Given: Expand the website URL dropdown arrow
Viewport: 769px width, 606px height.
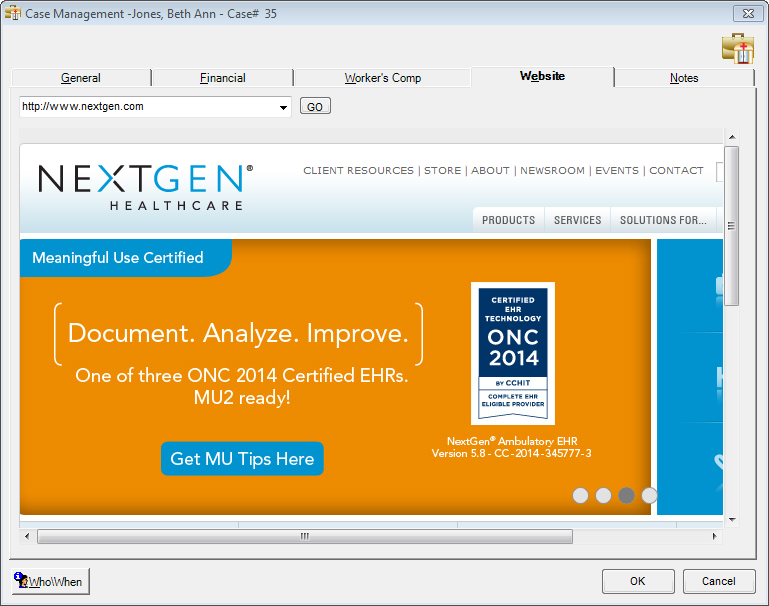Looking at the screenshot, I should pyautogui.click(x=283, y=107).
